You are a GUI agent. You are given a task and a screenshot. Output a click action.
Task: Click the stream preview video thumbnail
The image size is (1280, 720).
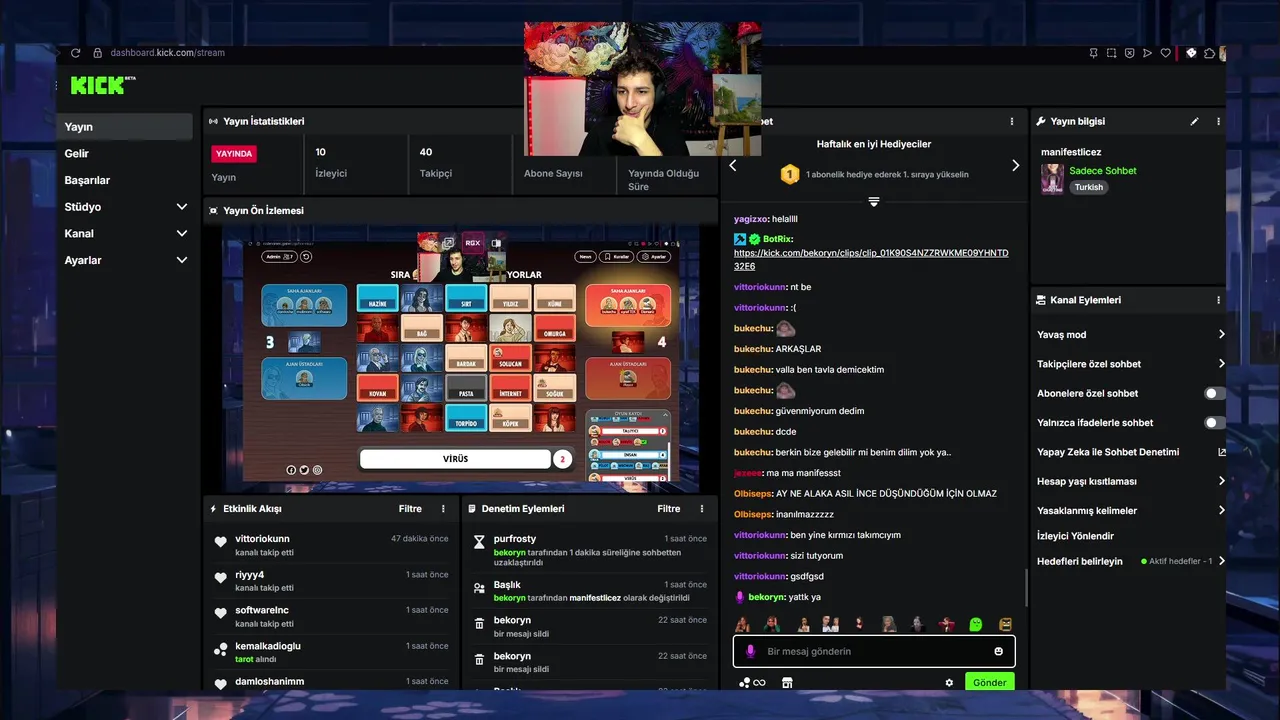pos(461,357)
